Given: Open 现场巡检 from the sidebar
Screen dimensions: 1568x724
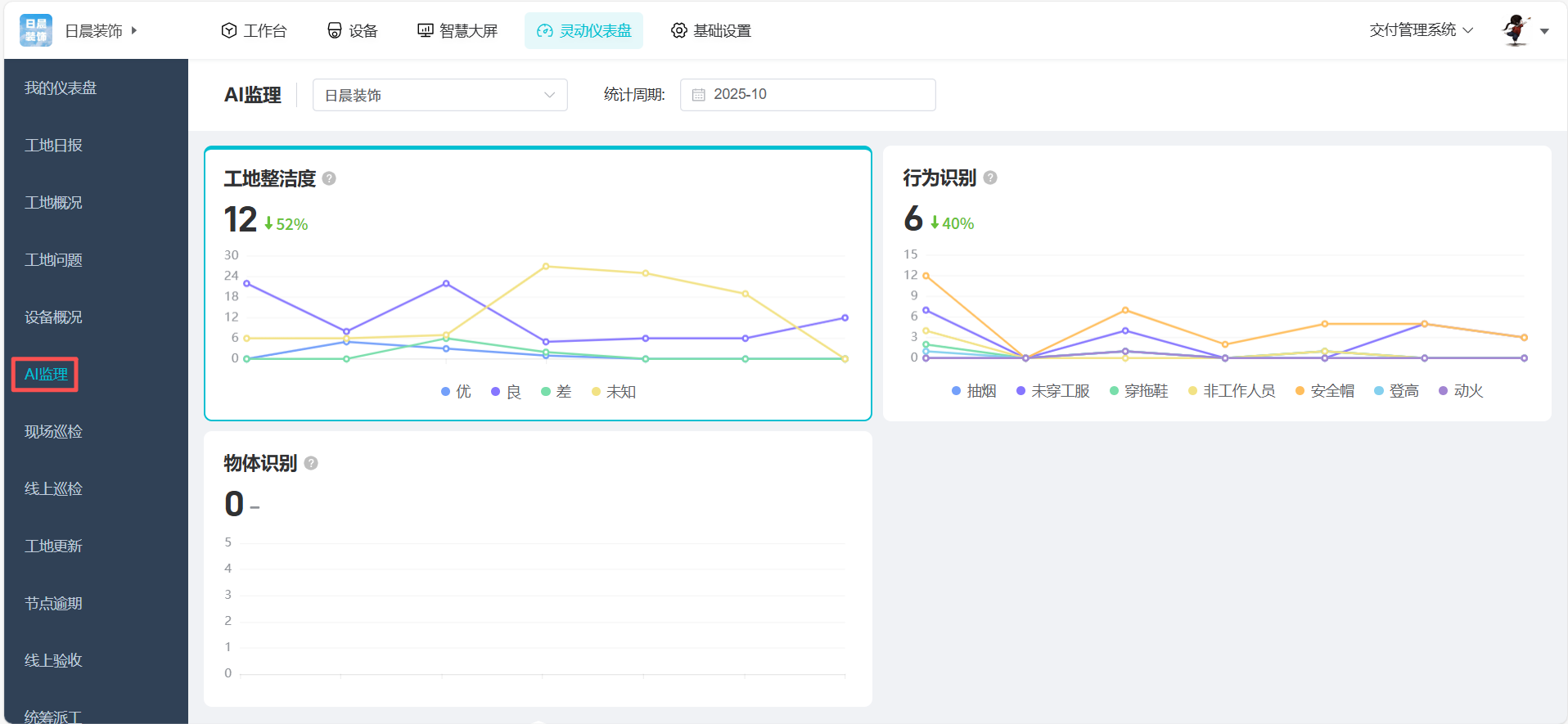Looking at the screenshot, I should point(54,431).
